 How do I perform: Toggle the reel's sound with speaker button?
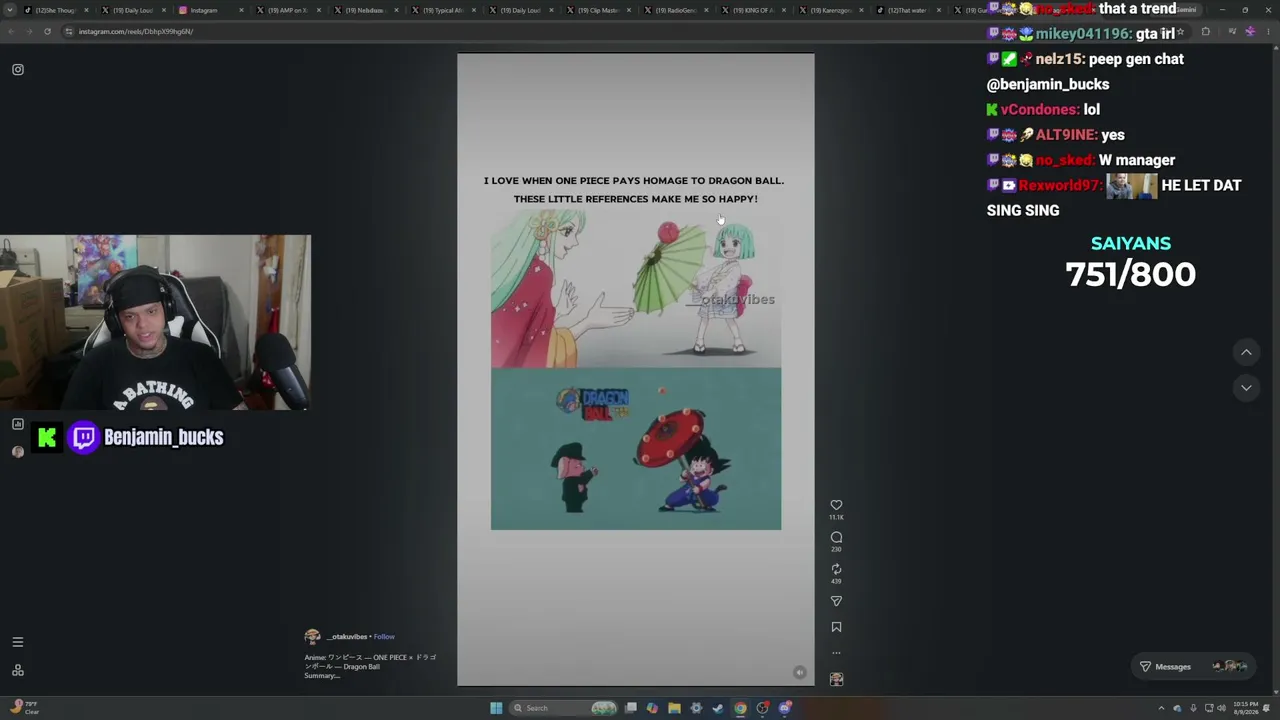coord(799,672)
